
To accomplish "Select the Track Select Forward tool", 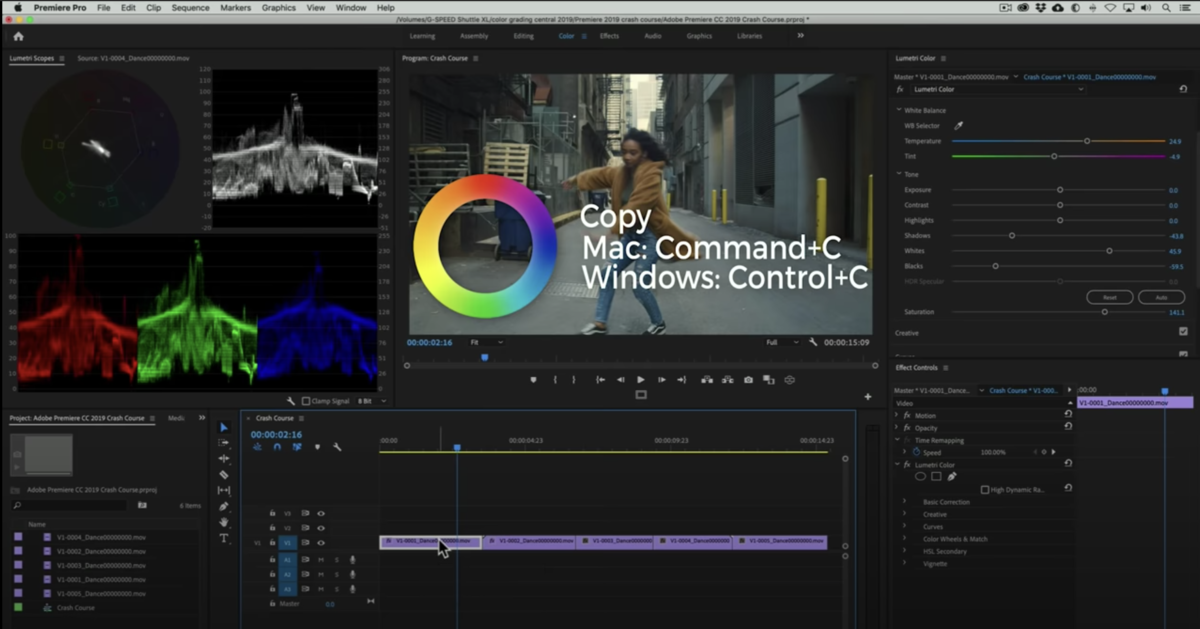I will (224, 442).
